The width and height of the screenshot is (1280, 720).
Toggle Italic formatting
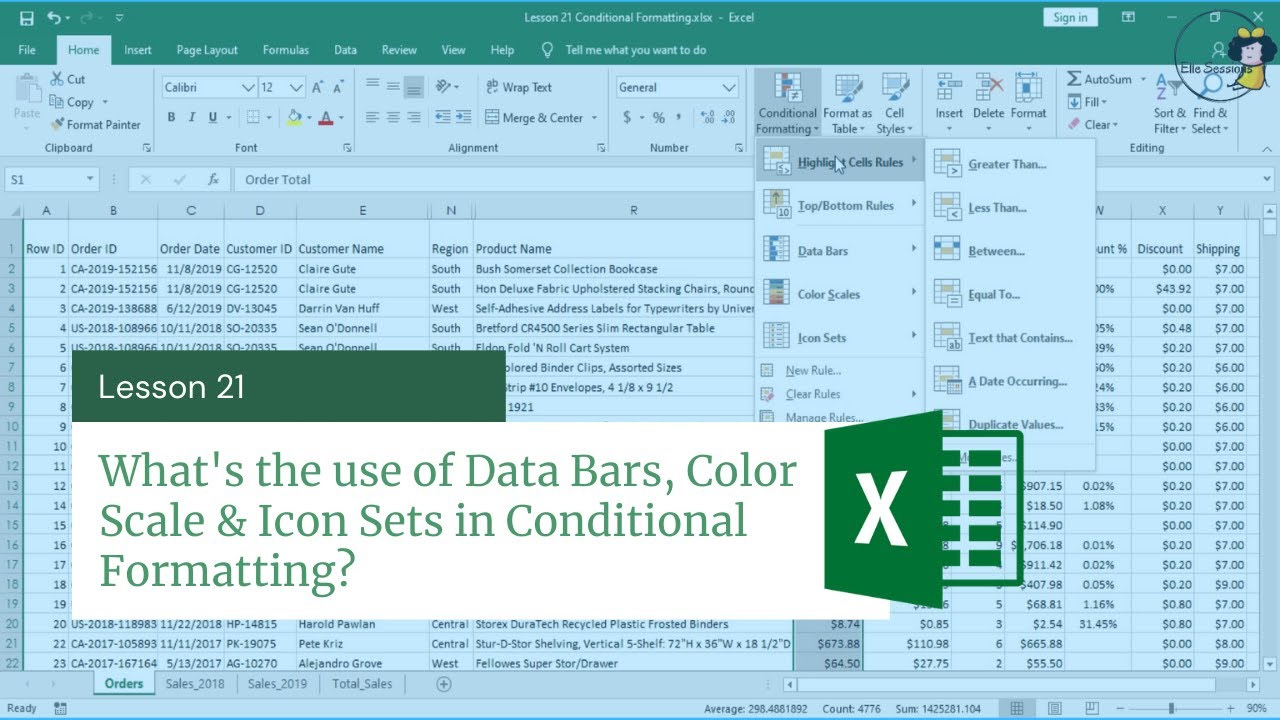click(x=192, y=118)
